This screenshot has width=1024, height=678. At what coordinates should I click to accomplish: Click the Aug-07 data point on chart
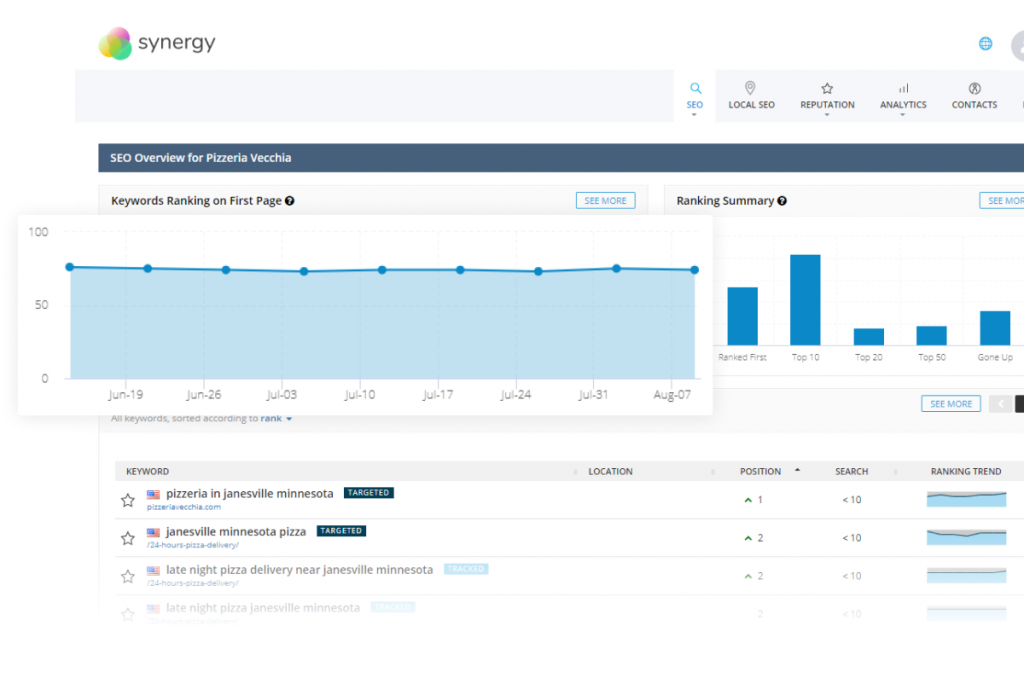pyautogui.click(x=694, y=270)
